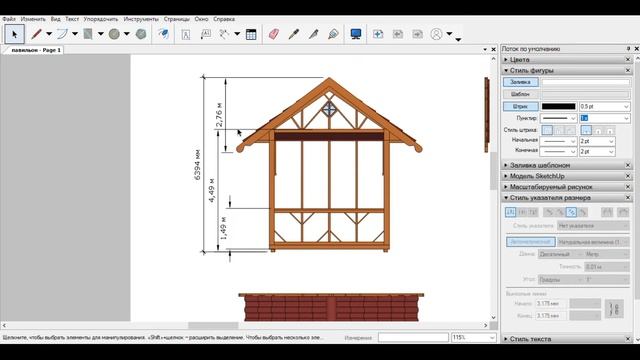Select the павильон - Page 1 tab
Image resolution: width=640 pixels, height=360 pixels.
[36, 50]
